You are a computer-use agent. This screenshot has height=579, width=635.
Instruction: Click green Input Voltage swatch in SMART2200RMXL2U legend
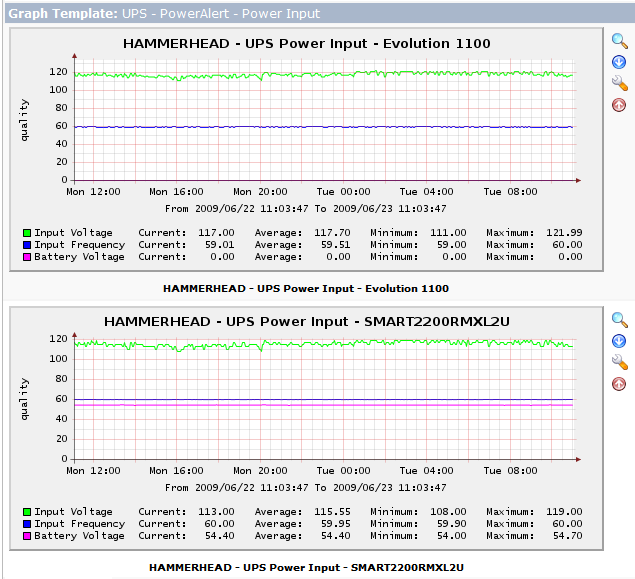27,512
